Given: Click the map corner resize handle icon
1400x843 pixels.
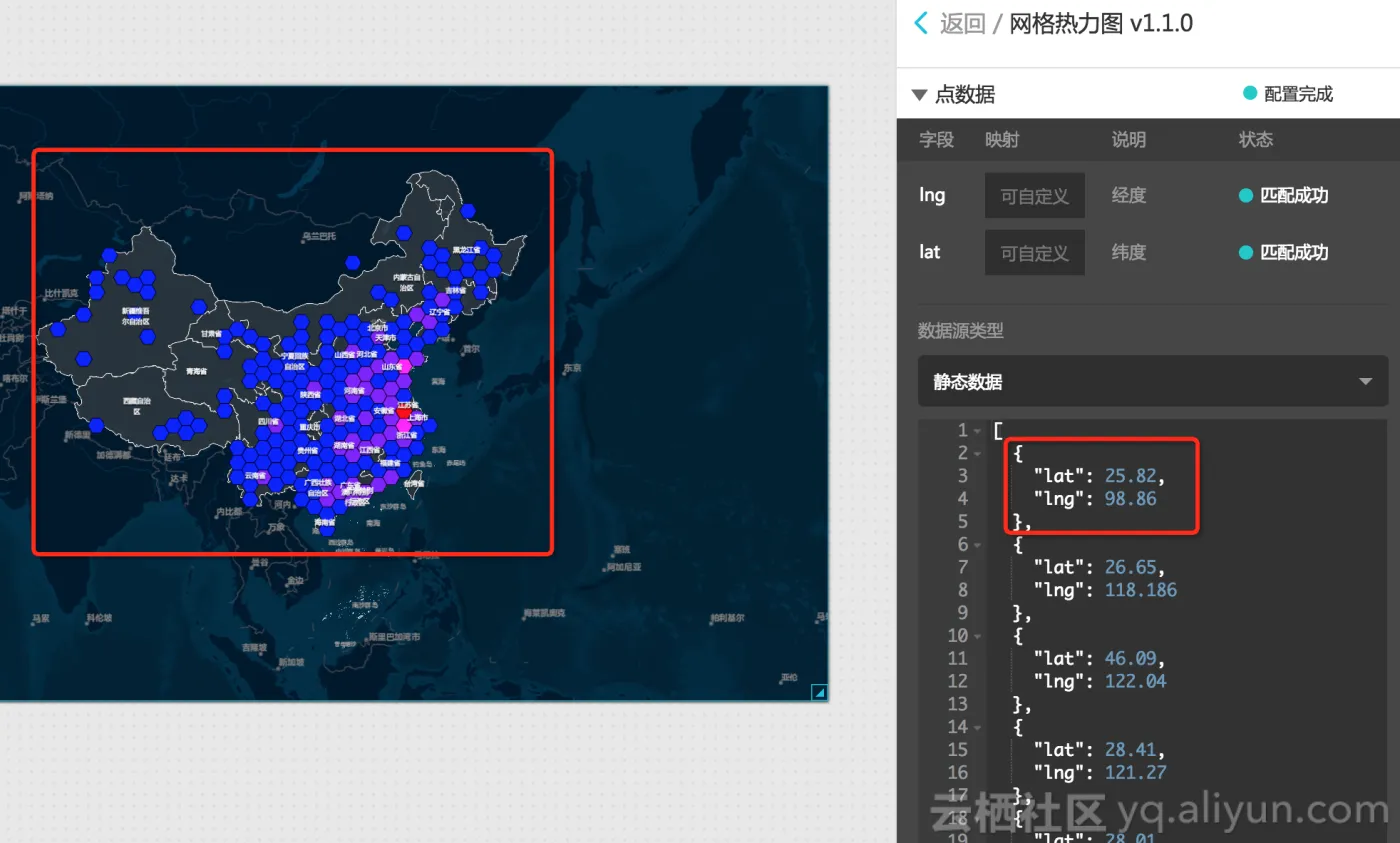Looking at the screenshot, I should [819, 691].
